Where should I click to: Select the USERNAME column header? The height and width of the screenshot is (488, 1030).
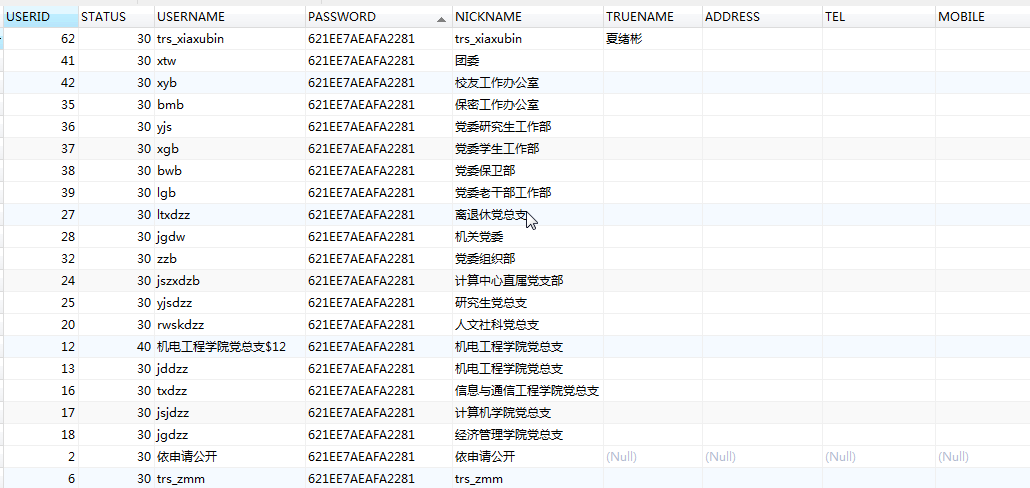pyautogui.click(x=231, y=17)
